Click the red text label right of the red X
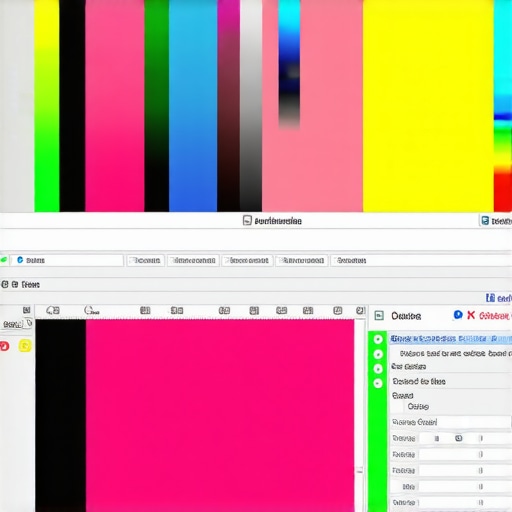The width and height of the screenshot is (512, 512). click(x=495, y=315)
